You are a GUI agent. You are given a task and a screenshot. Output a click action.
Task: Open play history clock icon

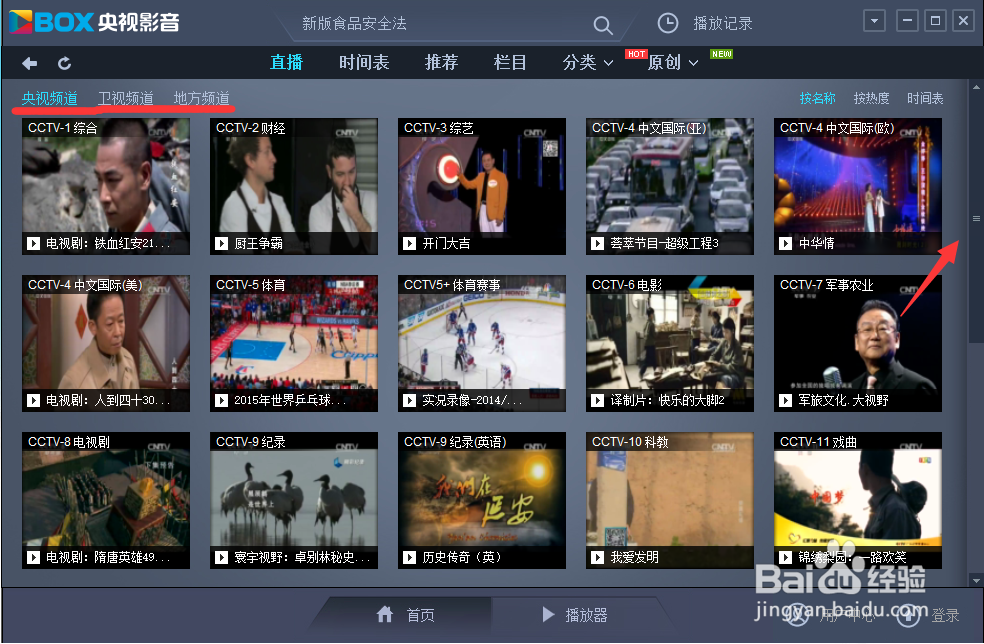pyautogui.click(x=667, y=23)
